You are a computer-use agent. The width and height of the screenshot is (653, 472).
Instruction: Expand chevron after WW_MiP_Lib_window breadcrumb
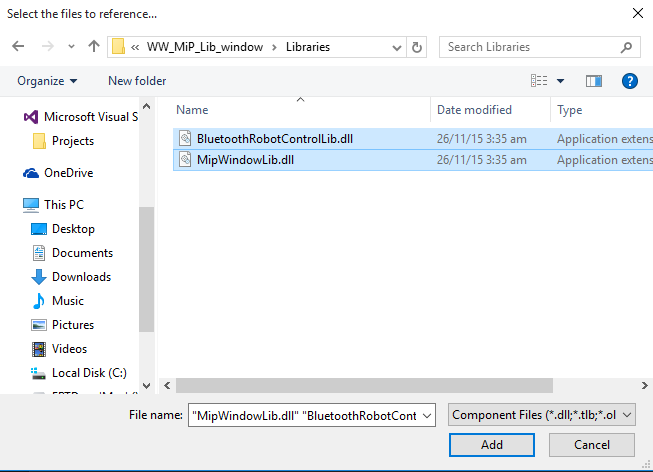(x=274, y=47)
